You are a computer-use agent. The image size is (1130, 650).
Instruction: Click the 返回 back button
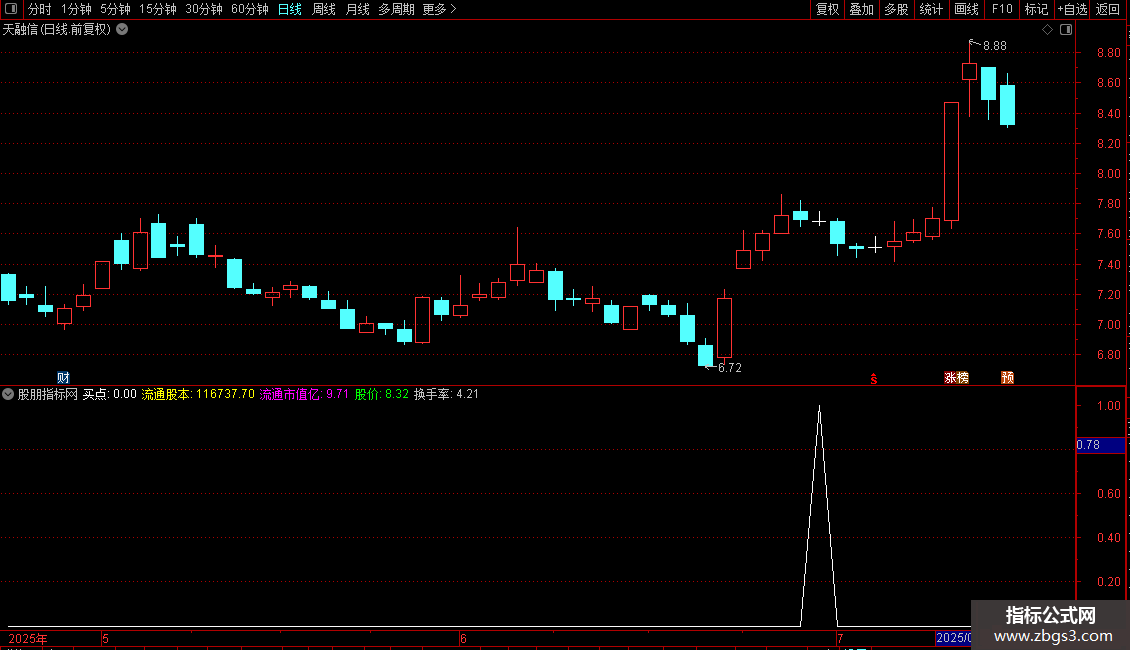[1108, 9]
